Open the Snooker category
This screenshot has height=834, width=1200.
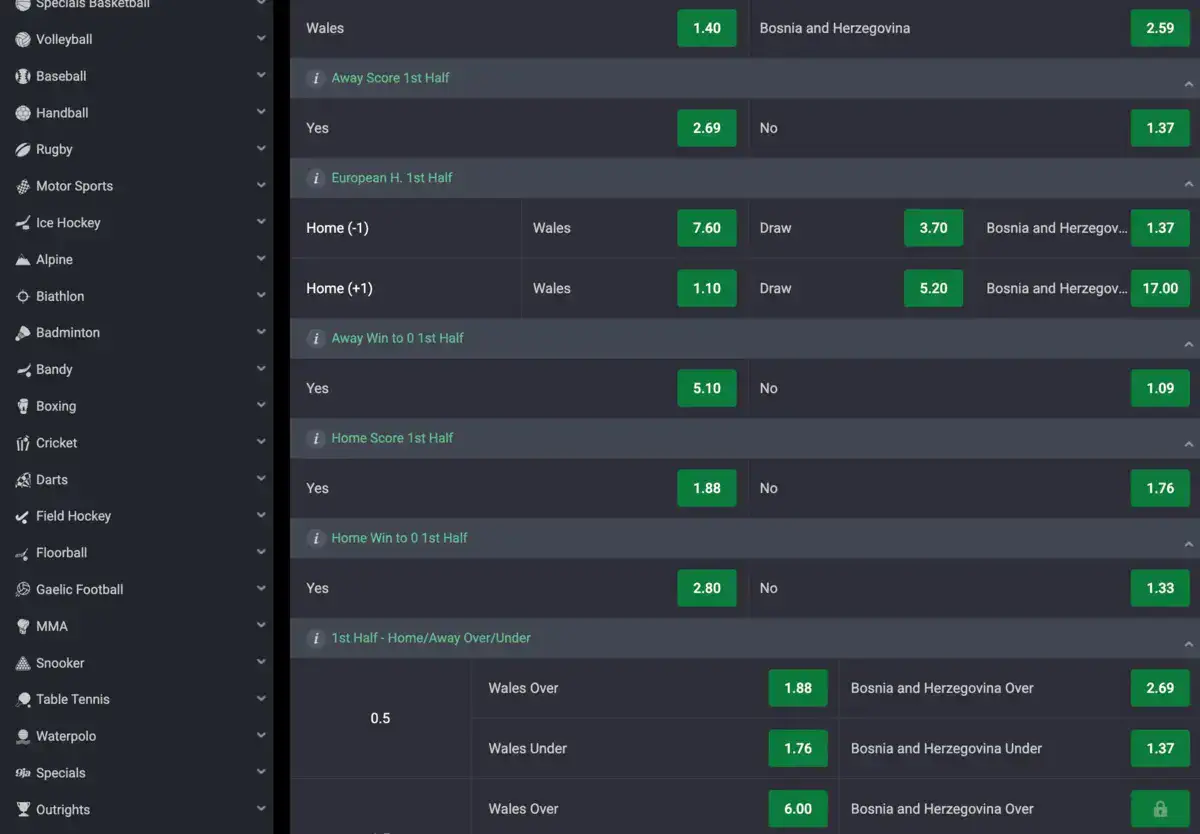[136, 663]
